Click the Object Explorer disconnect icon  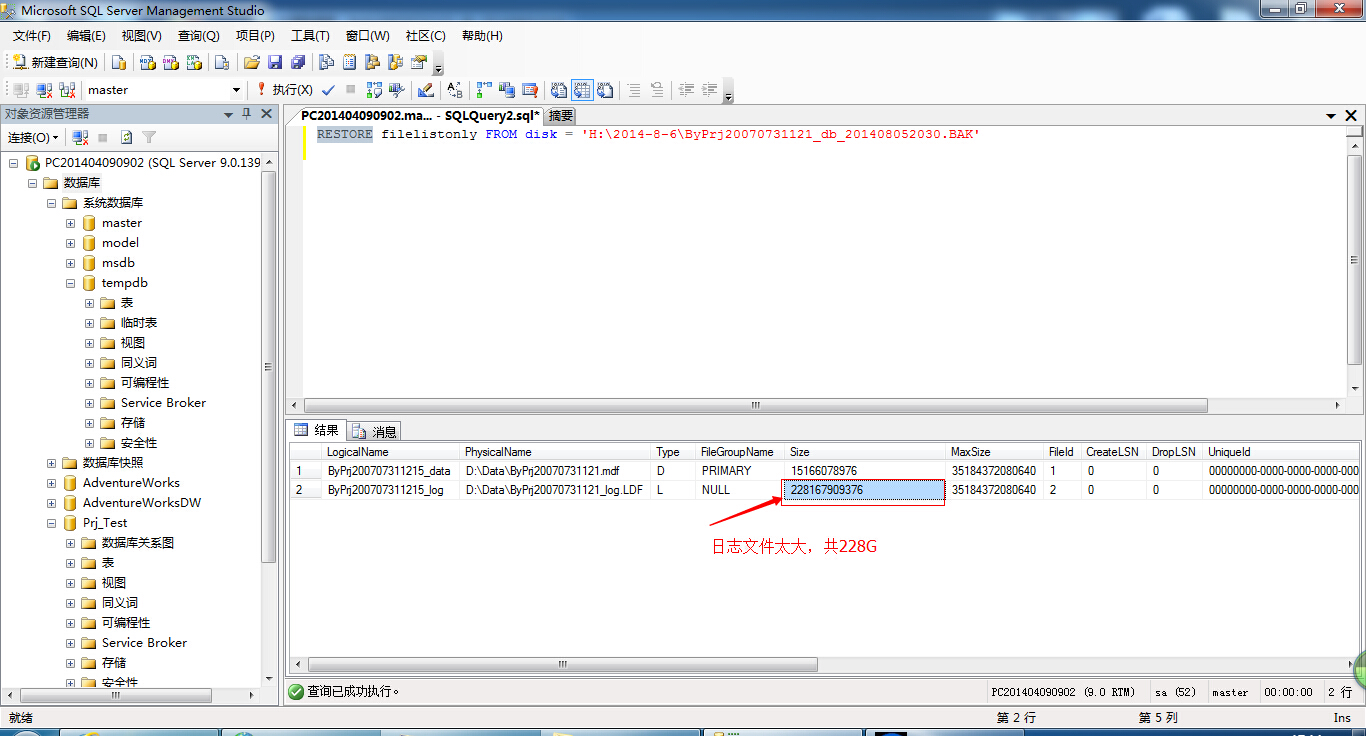81,137
